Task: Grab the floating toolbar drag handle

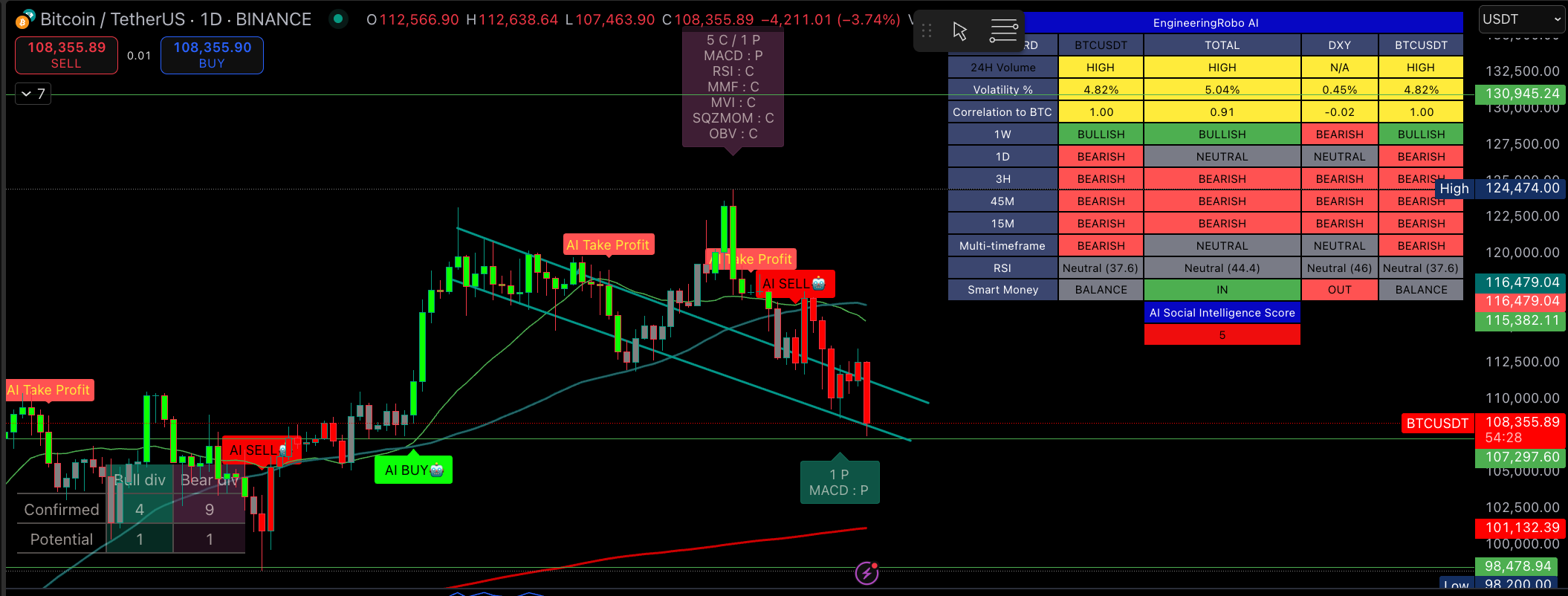Action: pos(927,31)
